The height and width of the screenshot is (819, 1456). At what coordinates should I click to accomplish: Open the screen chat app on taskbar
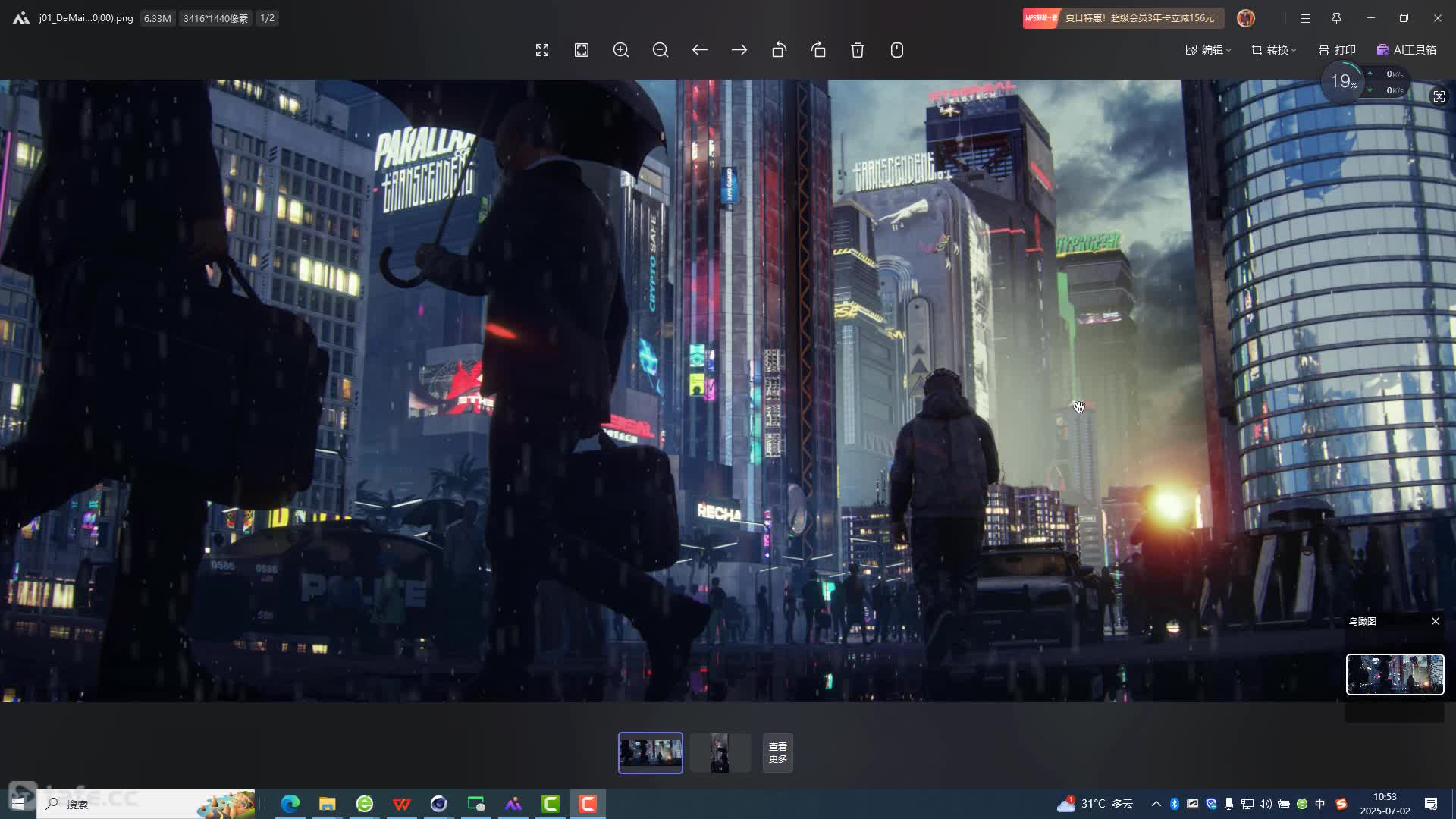(476, 804)
